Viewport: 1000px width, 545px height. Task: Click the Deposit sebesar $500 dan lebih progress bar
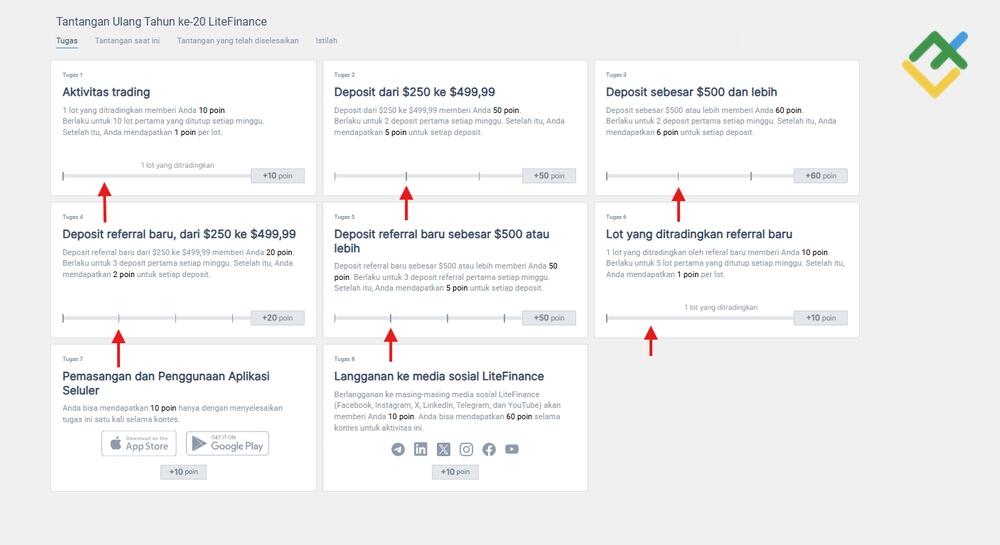pos(700,176)
